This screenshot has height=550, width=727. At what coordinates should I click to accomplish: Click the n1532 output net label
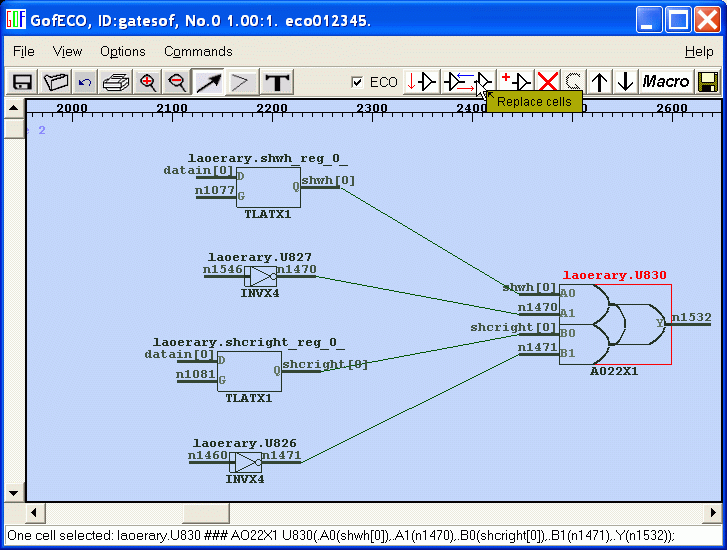coord(691,317)
